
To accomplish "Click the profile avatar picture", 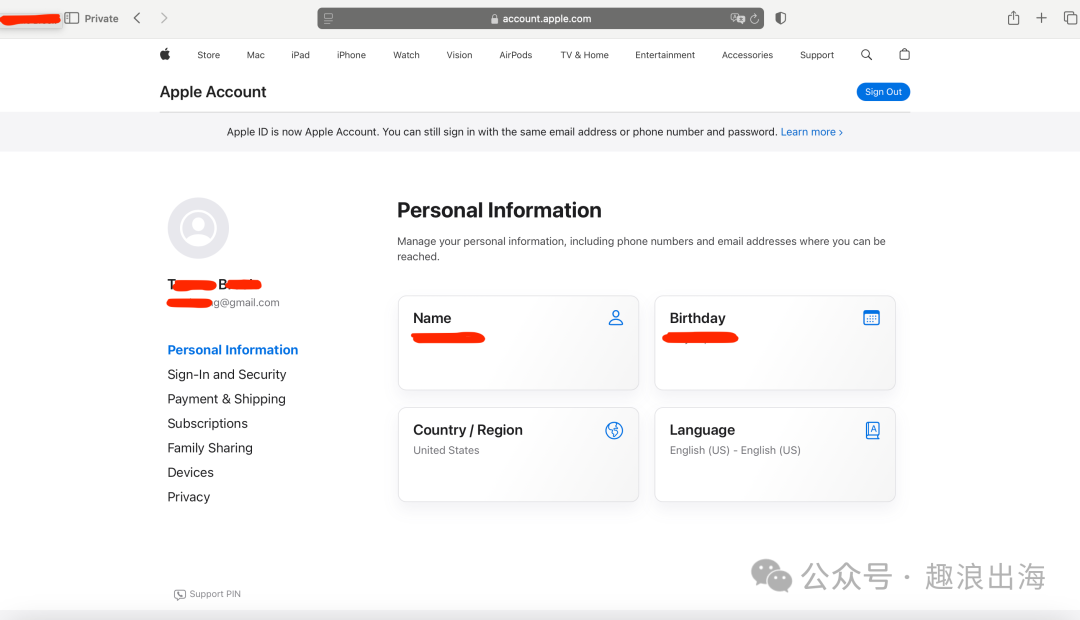I will [x=198, y=228].
